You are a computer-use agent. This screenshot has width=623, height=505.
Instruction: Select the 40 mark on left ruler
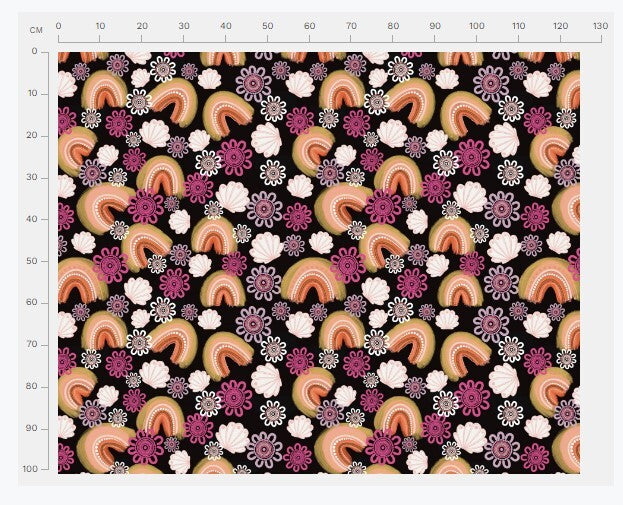point(32,218)
